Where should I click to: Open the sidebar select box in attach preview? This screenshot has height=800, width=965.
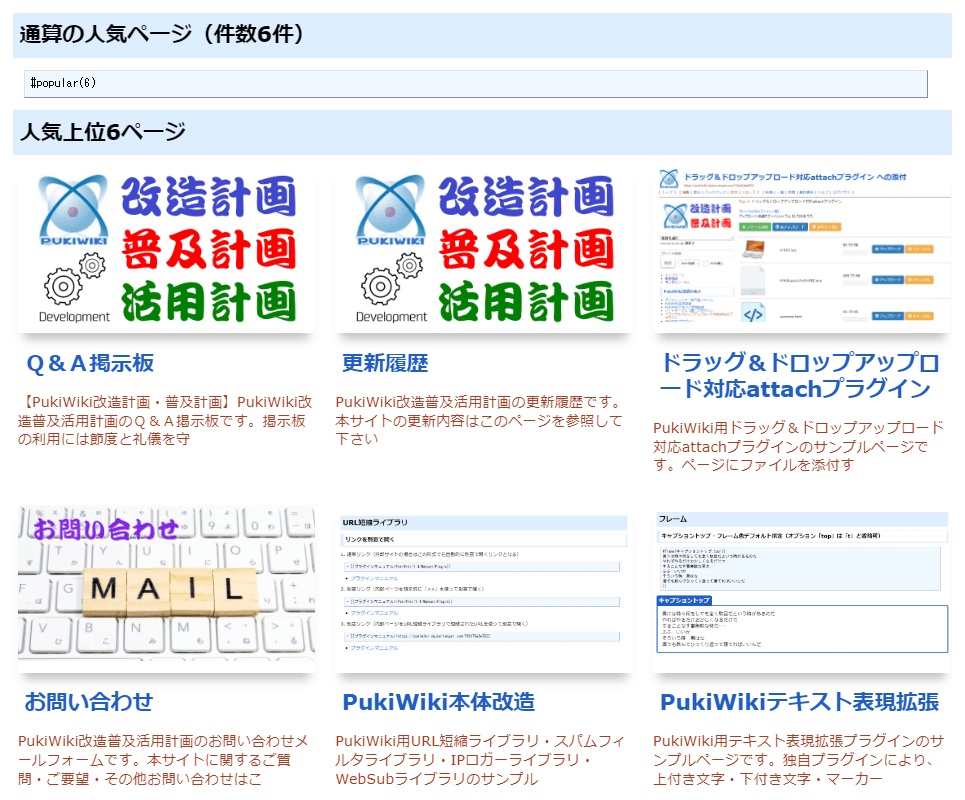point(697,238)
